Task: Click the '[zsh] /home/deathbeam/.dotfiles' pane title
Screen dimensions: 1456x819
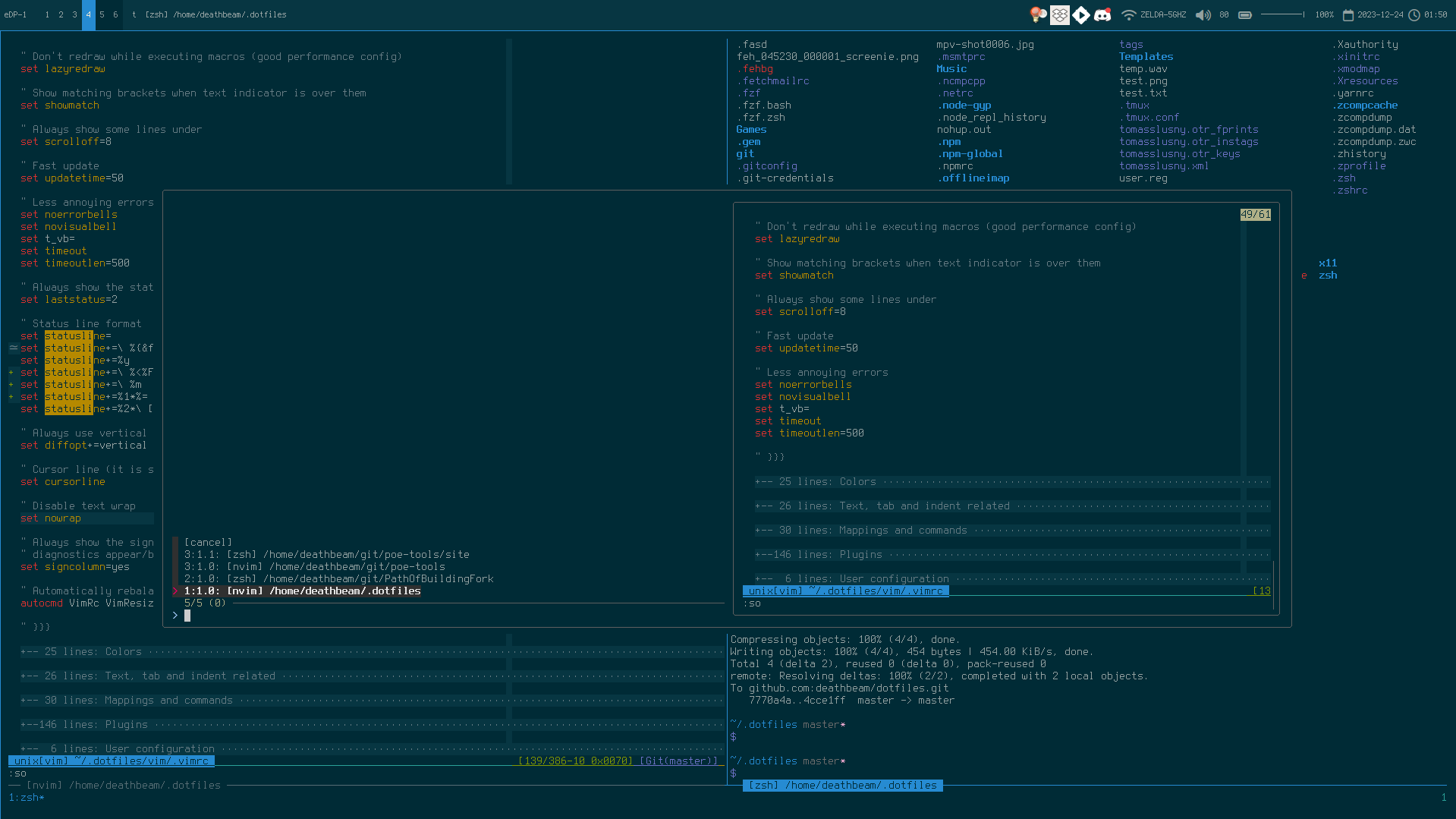Action: pyautogui.click(x=842, y=785)
